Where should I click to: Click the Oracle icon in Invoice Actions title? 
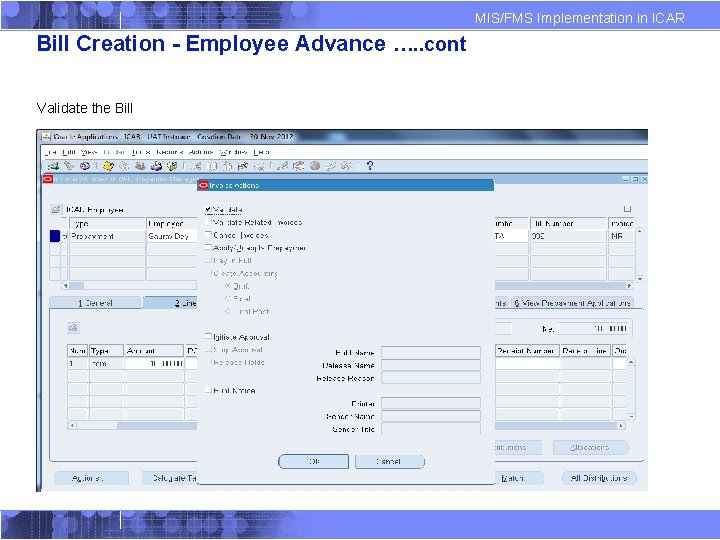[204, 185]
